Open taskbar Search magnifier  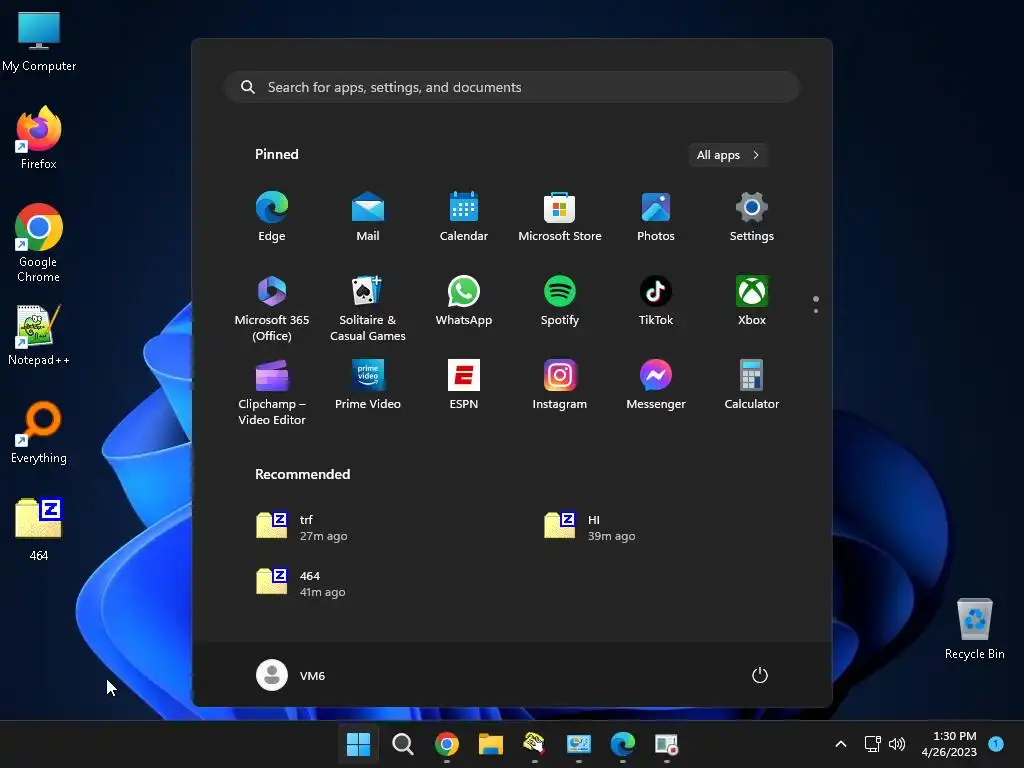click(x=402, y=744)
